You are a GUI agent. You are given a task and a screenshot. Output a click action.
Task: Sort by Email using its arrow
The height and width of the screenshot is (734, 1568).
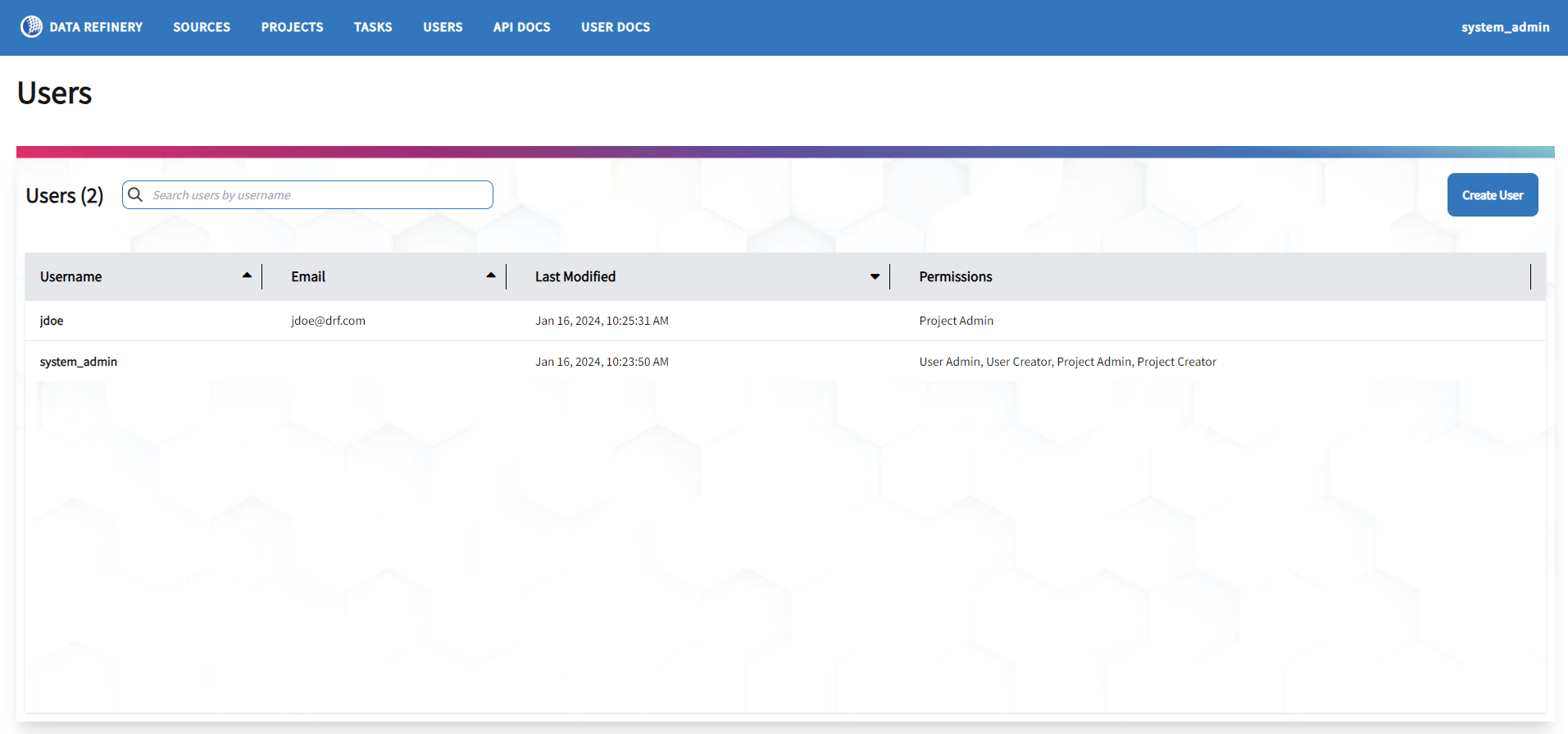(491, 276)
